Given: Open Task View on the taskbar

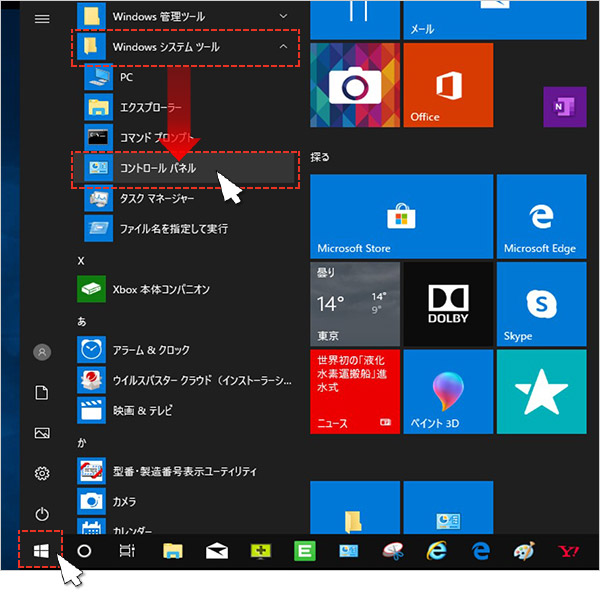Looking at the screenshot, I should 127,551.
